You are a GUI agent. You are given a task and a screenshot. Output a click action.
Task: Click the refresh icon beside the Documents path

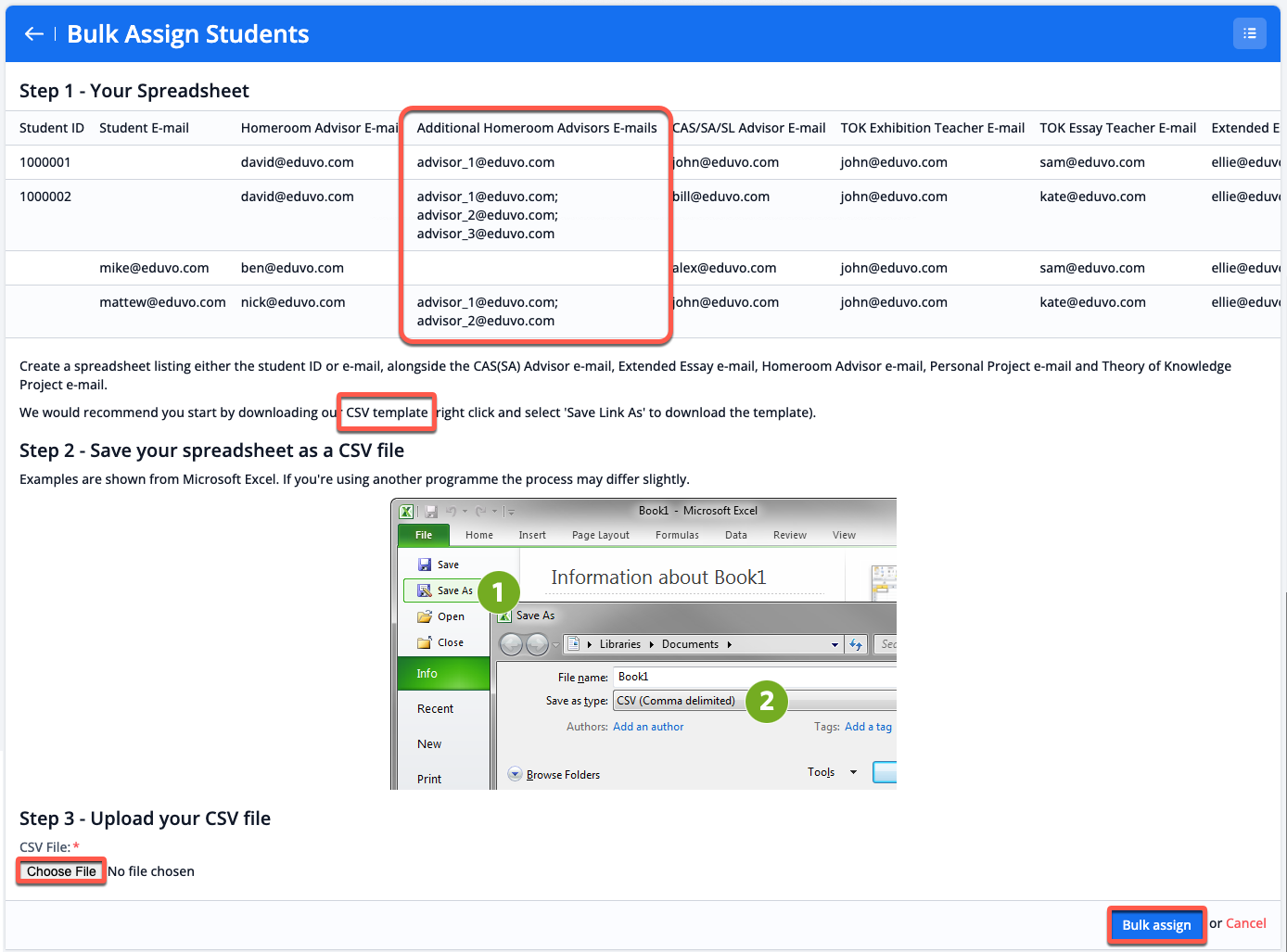[855, 644]
